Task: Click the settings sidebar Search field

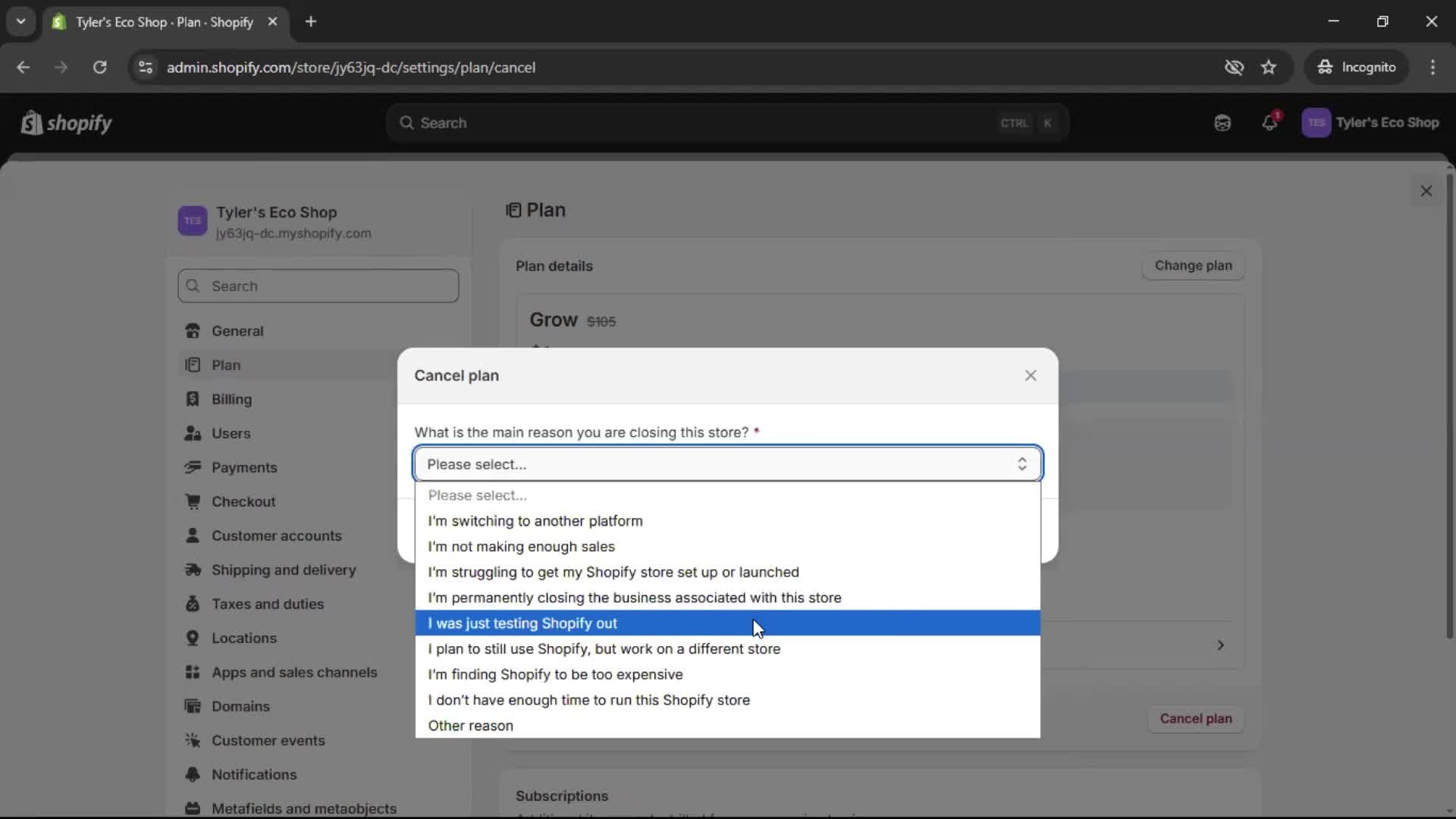Action: coord(318,287)
